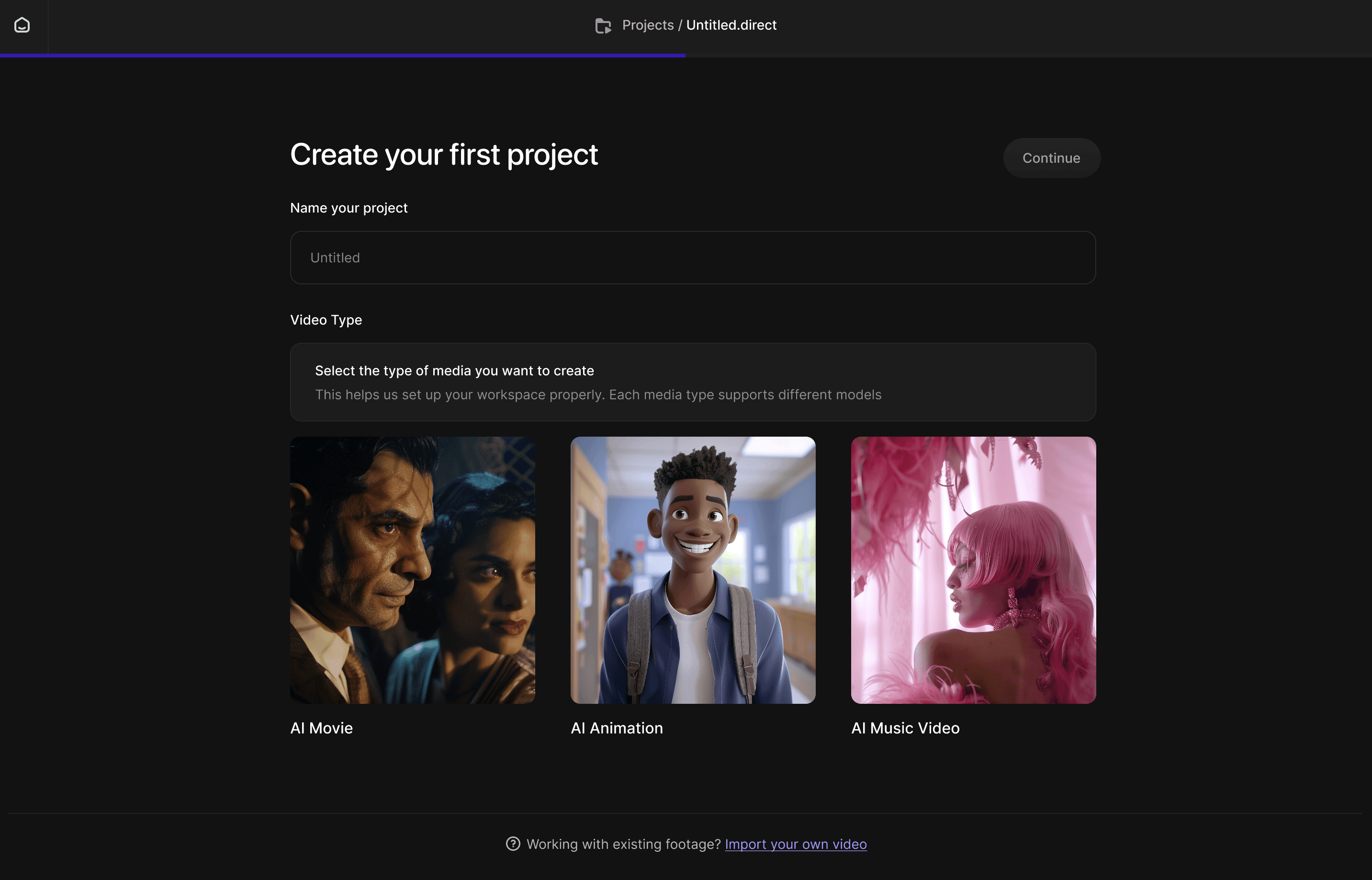Click the home icon in top-left corner

pos(22,25)
